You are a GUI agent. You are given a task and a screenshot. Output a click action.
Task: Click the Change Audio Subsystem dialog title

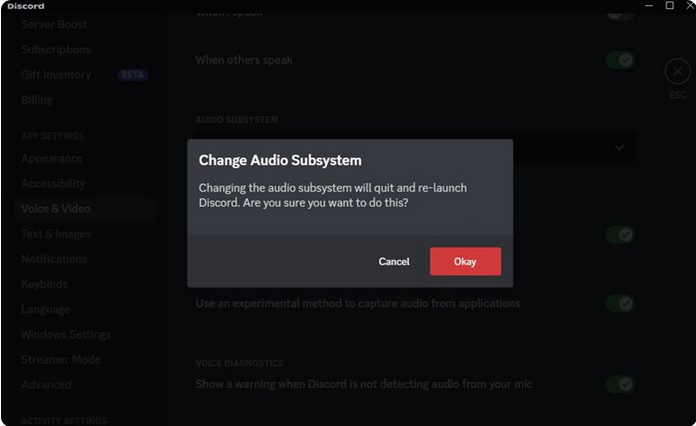click(x=280, y=160)
